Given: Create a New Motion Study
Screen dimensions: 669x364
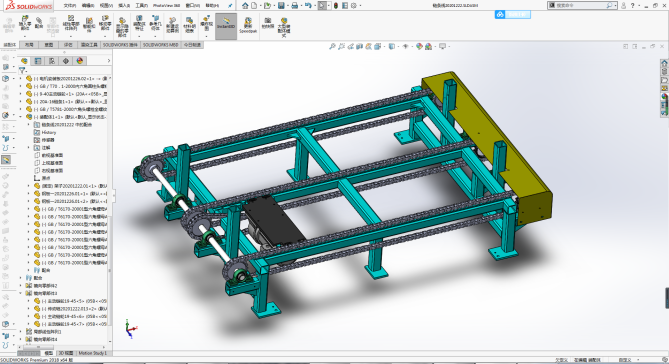Looking at the screenshot, I should [172, 21].
